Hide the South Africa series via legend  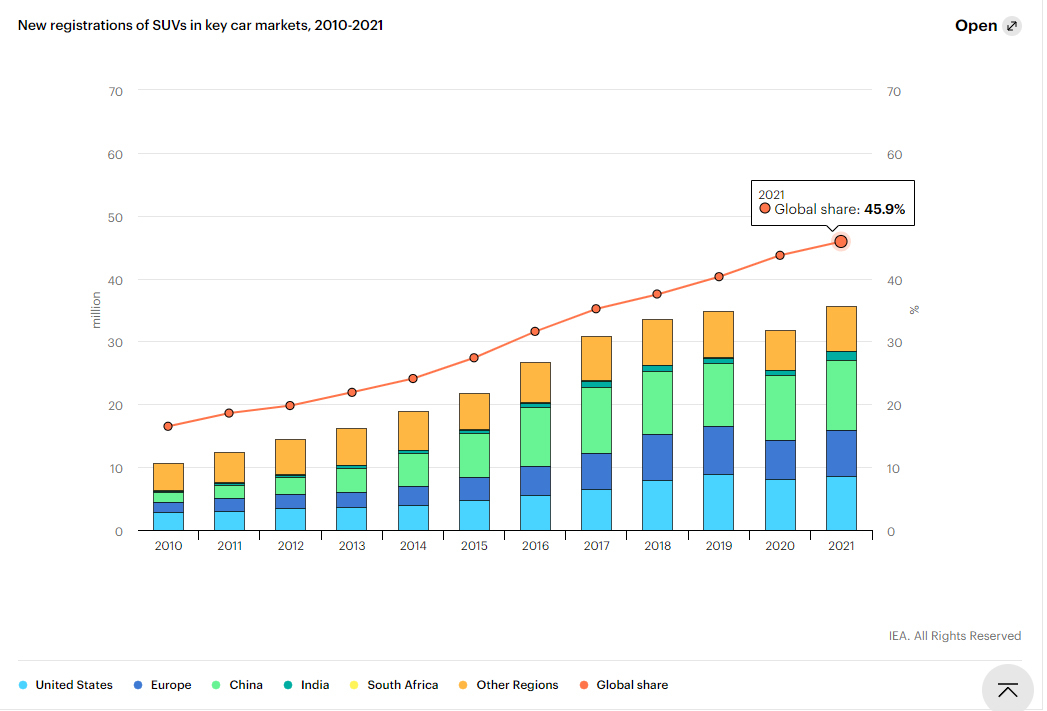tap(394, 685)
